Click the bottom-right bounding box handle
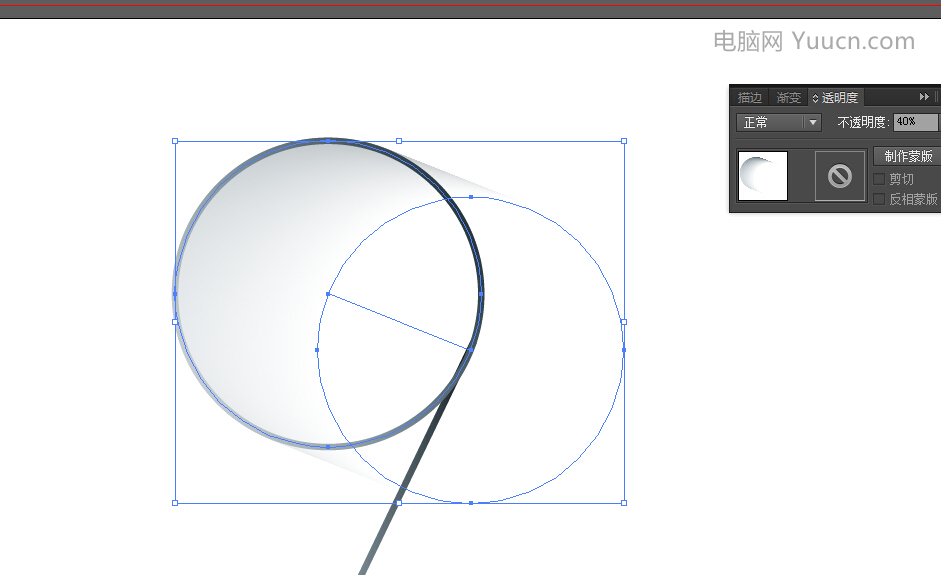Viewport: 941px width, 575px height. tap(624, 503)
